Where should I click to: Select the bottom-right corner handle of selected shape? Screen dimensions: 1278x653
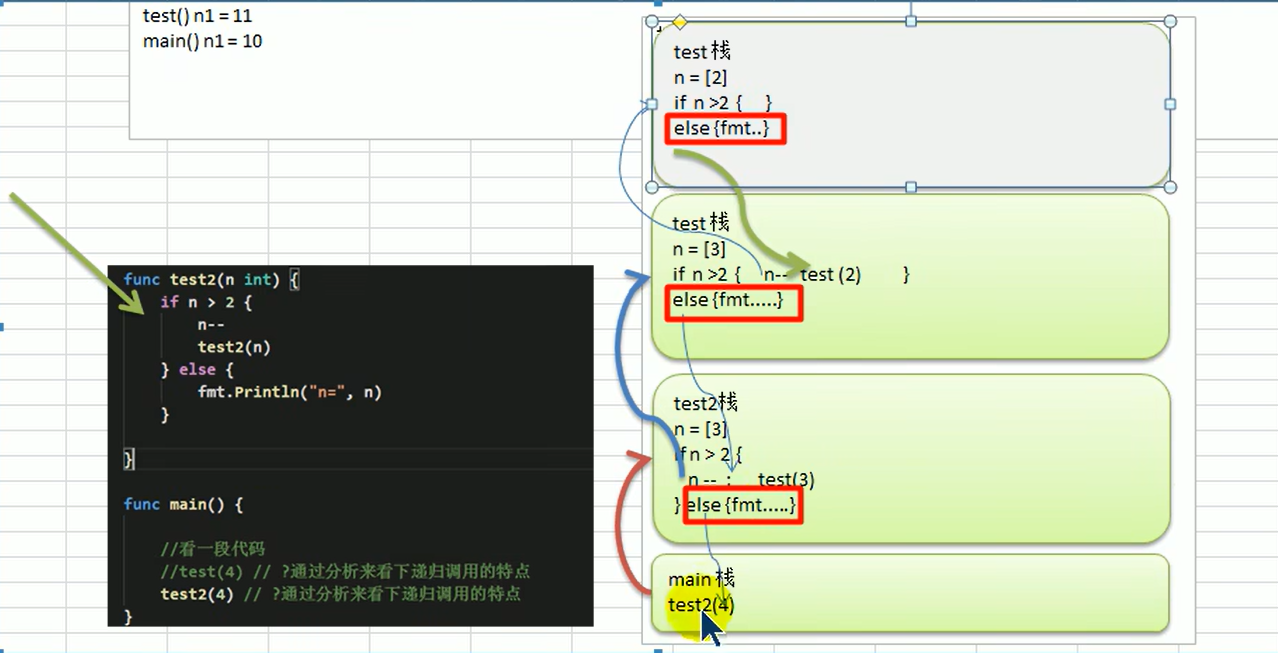coord(1170,187)
